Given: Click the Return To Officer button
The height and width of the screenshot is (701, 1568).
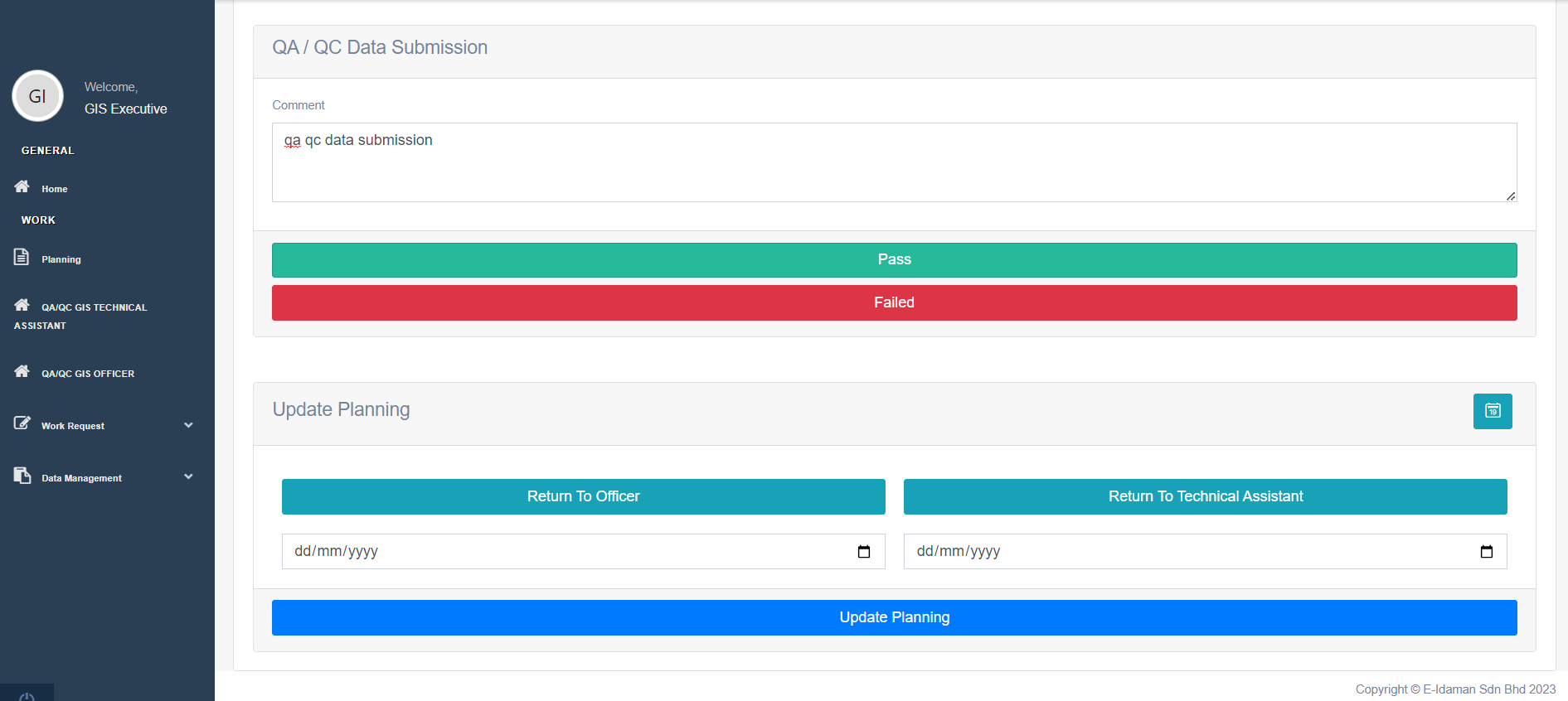Looking at the screenshot, I should click(x=583, y=496).
